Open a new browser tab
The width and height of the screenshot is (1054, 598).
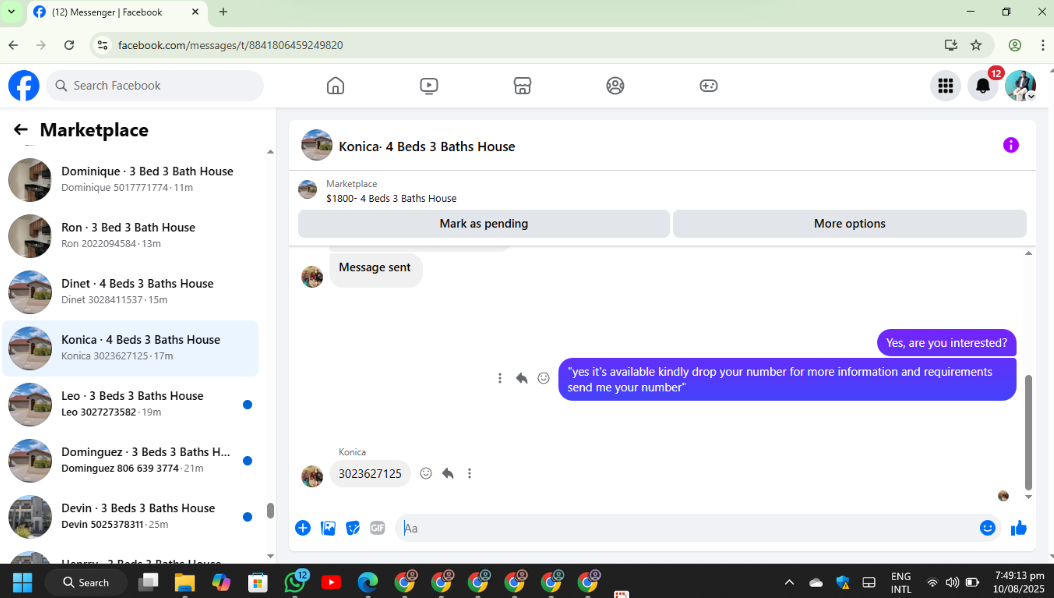point(223,11)
